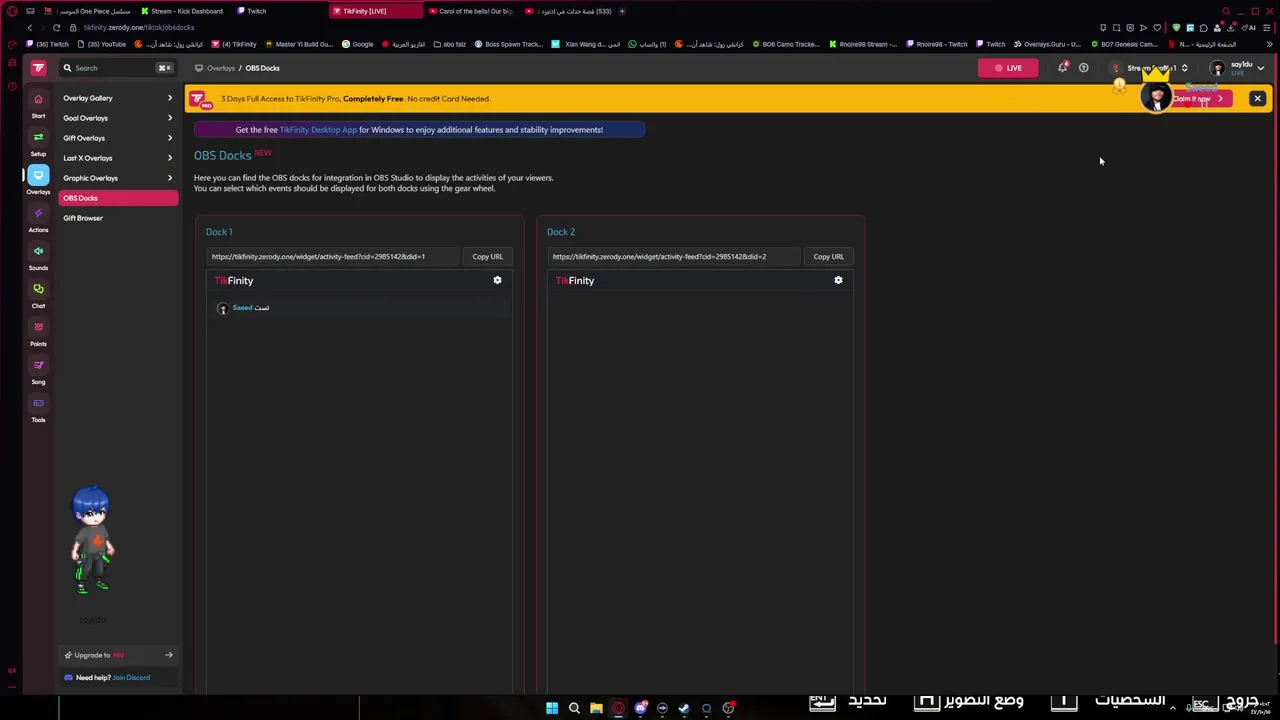This screenshot has height=720, width=1280.
Task: Open the Sounds section in sidebar
Action: [38, 256]
